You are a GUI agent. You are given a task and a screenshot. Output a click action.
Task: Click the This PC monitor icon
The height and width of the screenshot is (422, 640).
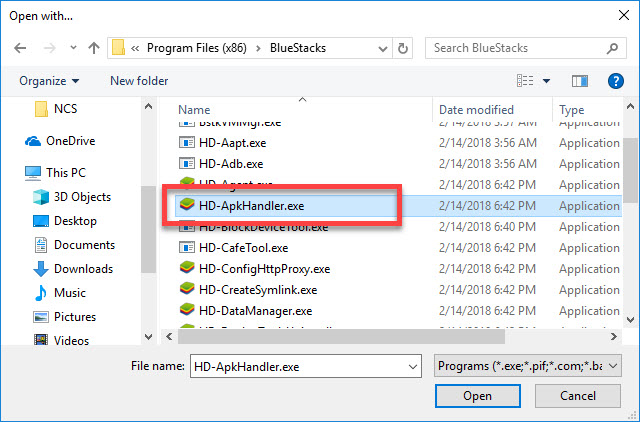(x=33, y=173)
